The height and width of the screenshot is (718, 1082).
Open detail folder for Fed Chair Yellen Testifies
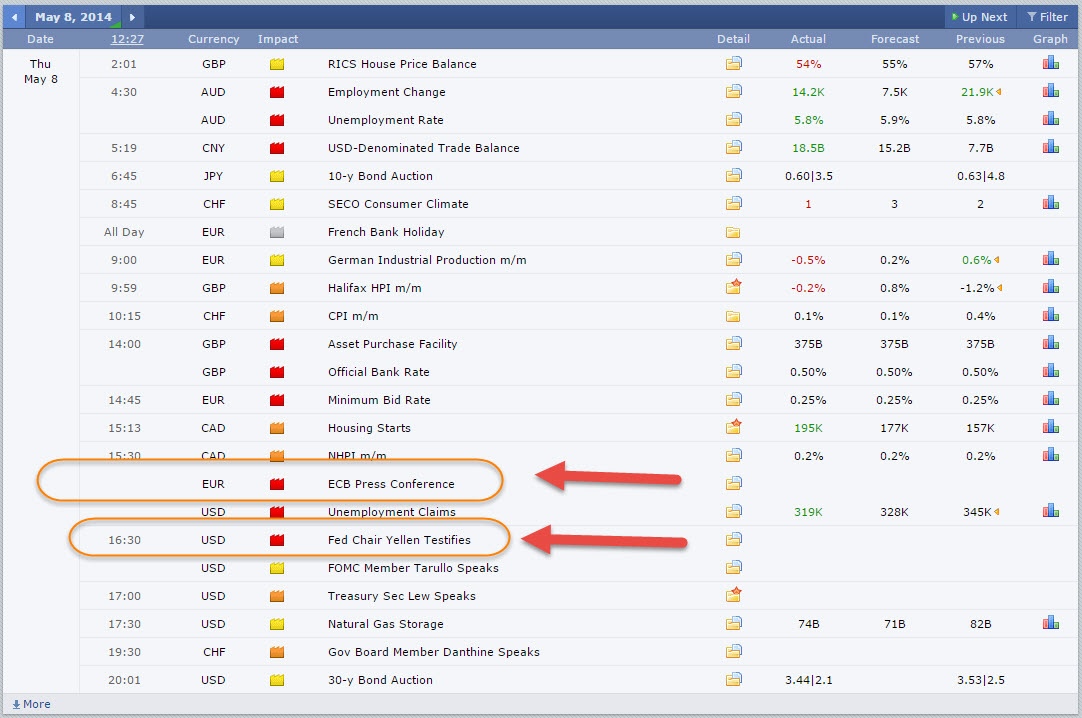(x=734, y=539)
